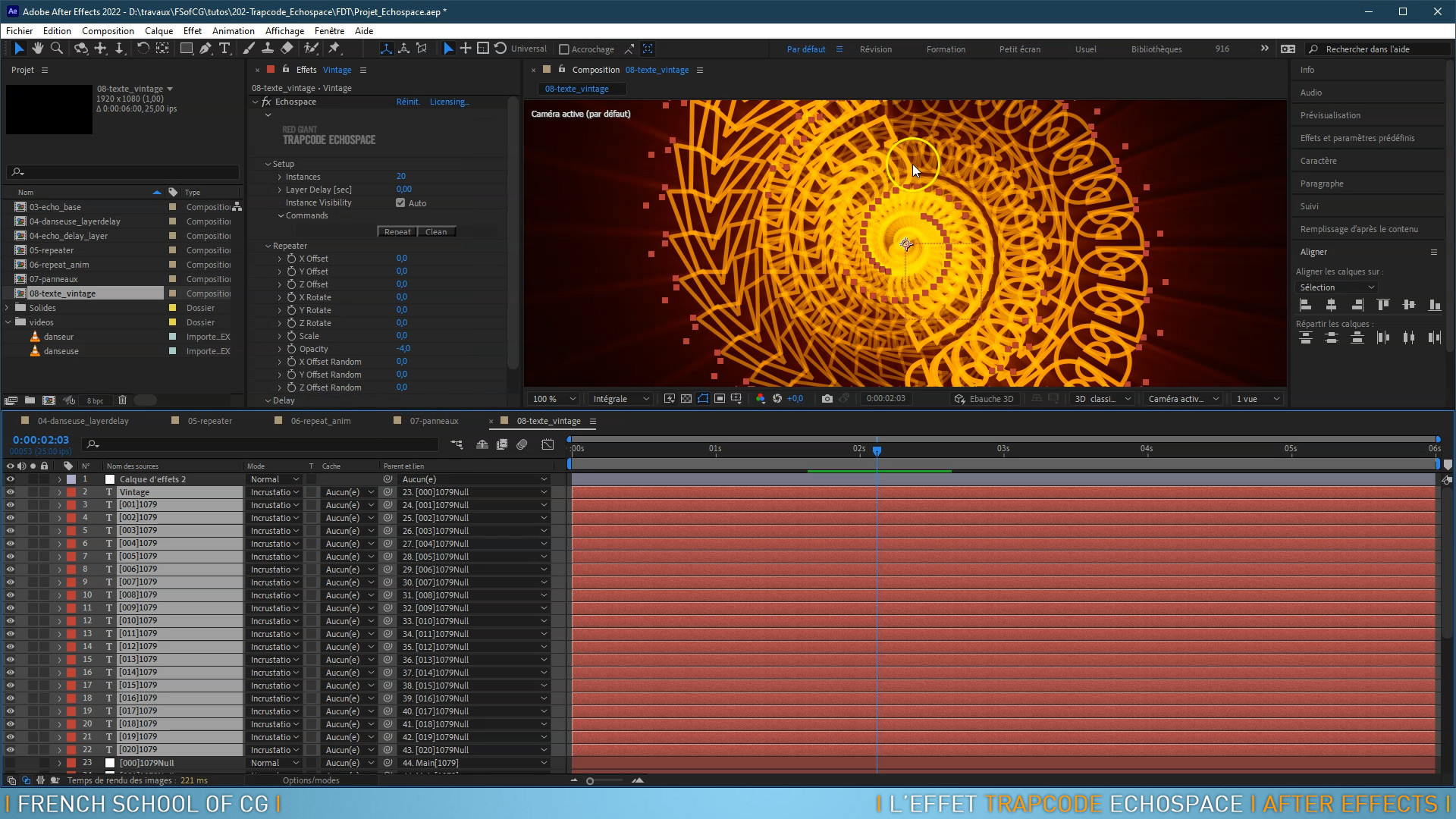Click the 3D Classic view dropdown

(x=1099, y=398)
